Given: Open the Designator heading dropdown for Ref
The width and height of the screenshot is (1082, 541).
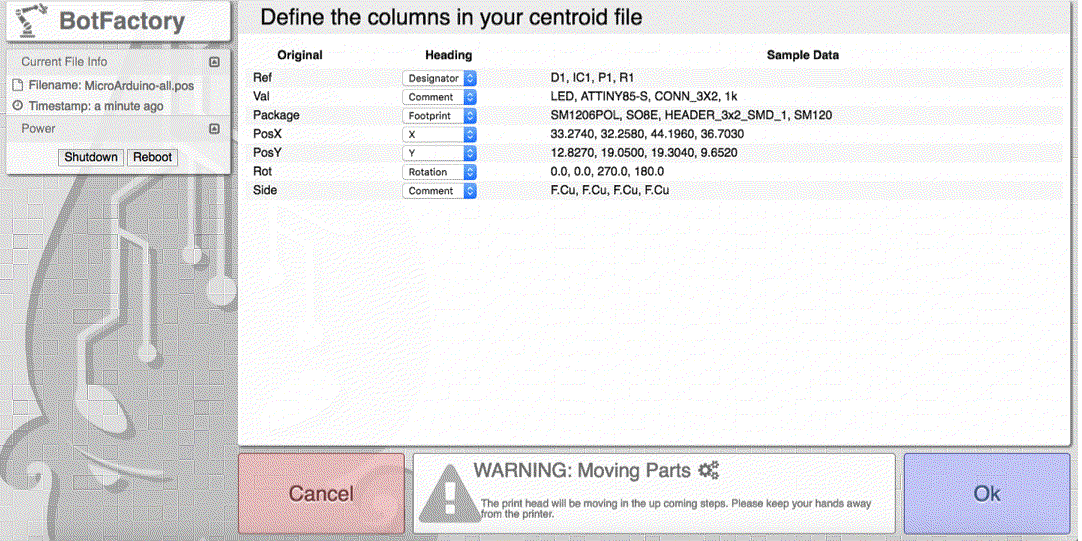Looking at the screenshot, I should 440,78.
